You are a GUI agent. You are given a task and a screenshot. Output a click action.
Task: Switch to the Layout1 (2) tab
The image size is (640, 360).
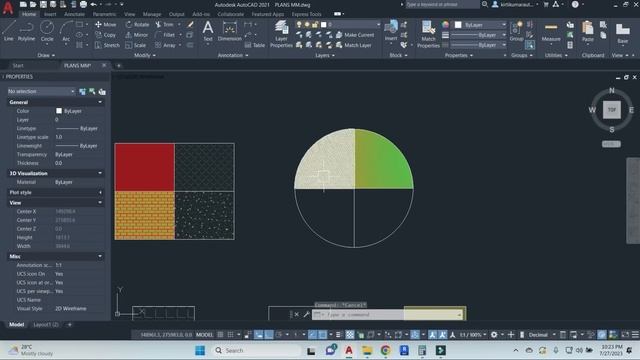tap(46, 324)
